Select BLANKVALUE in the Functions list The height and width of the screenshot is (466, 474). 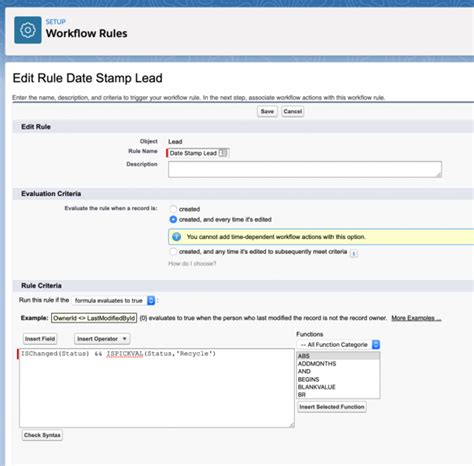pos(338,387)
